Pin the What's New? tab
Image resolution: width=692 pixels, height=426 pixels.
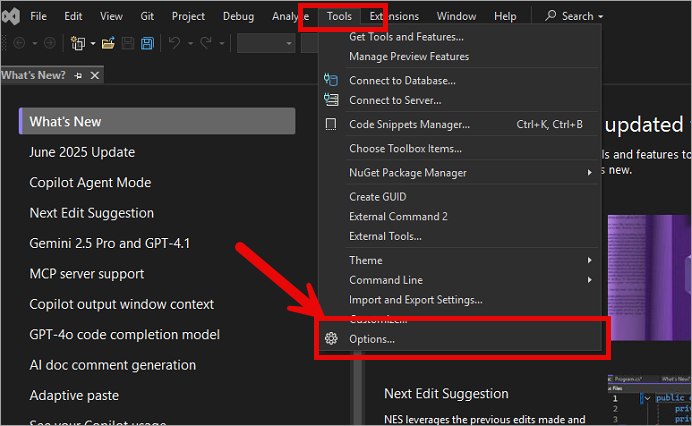pos(78,75)
